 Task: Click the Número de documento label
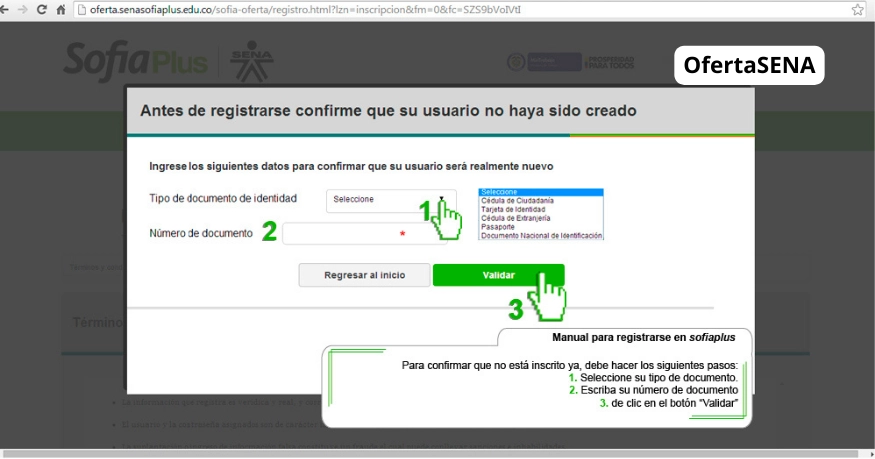coord(201,233)
